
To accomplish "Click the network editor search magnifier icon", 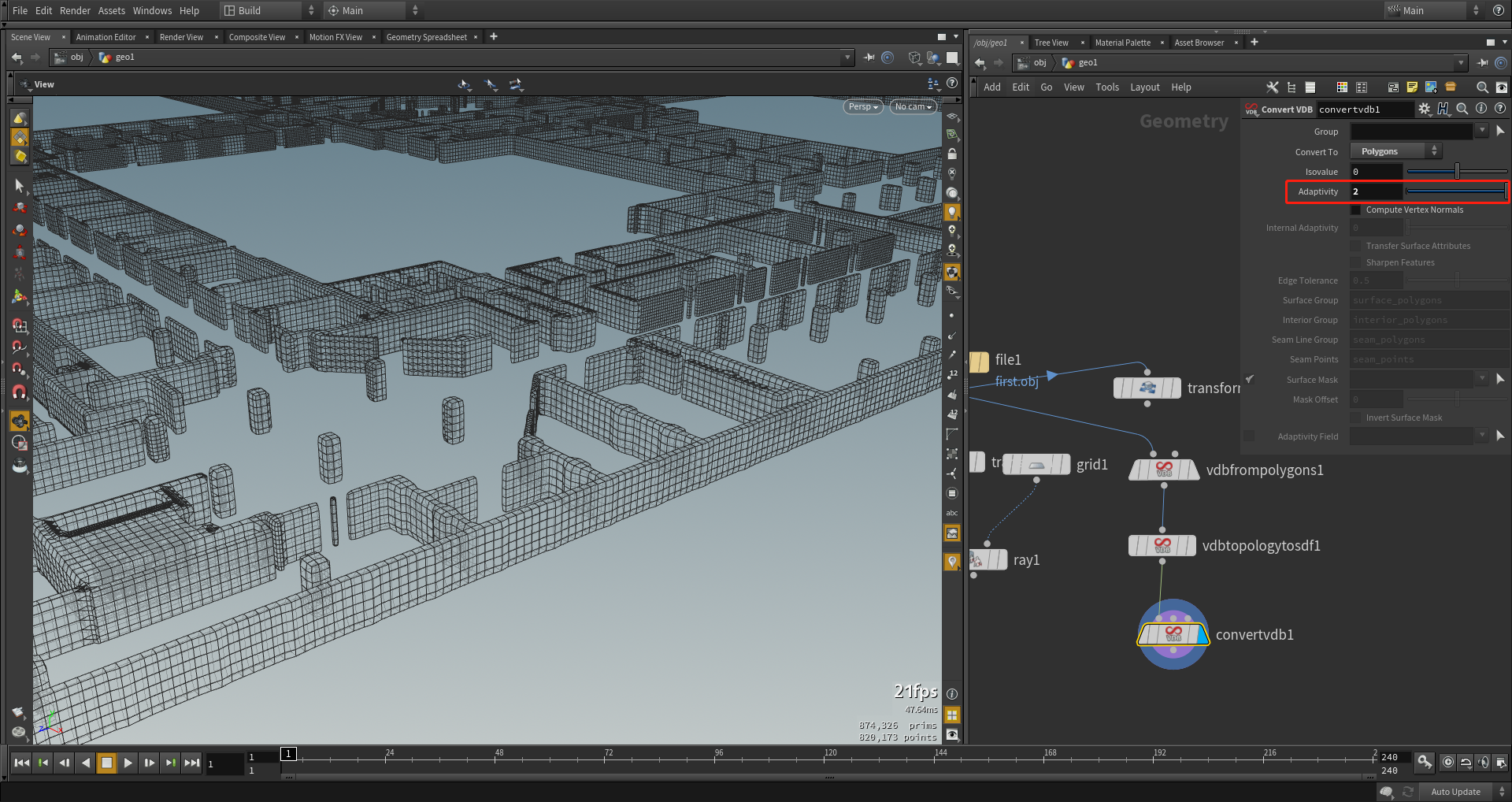I will [x=1482, y=87].
